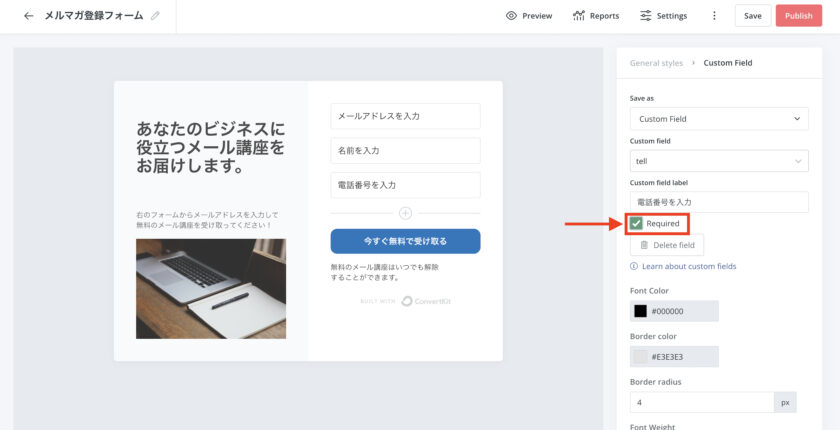Image resolution: width=840 pixels, height=430 pixels.
Task: Select the 名前を入力 name field
Action: click(x=406, y=151)
